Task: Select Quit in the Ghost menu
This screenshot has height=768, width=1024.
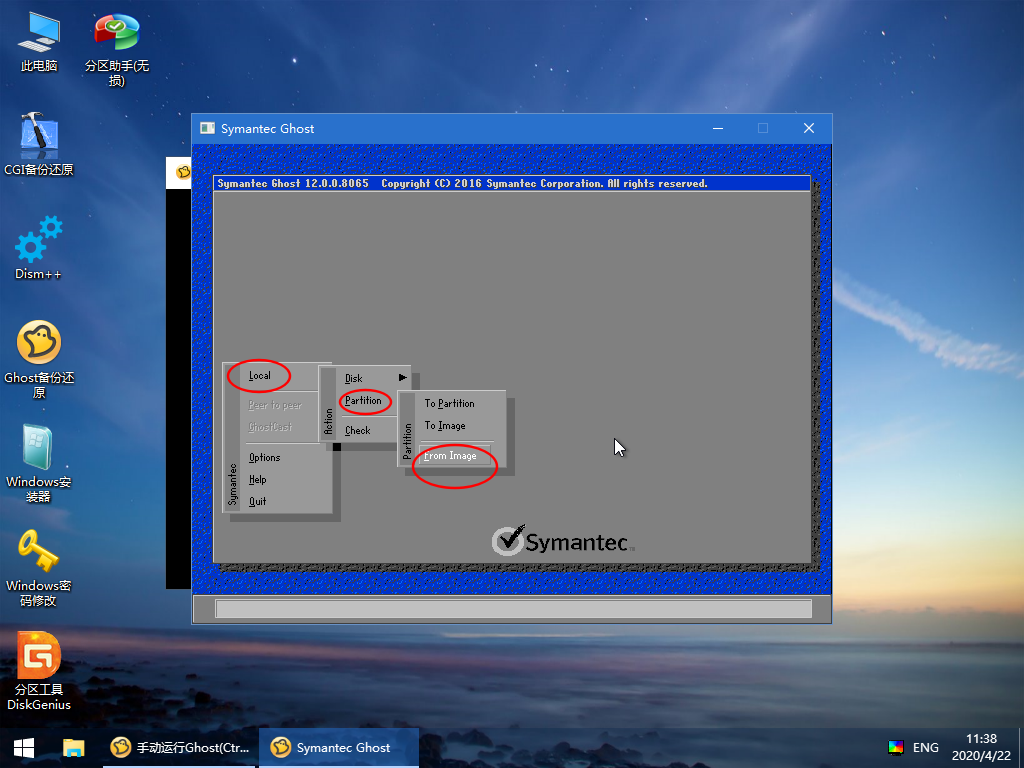Action: 257,501
